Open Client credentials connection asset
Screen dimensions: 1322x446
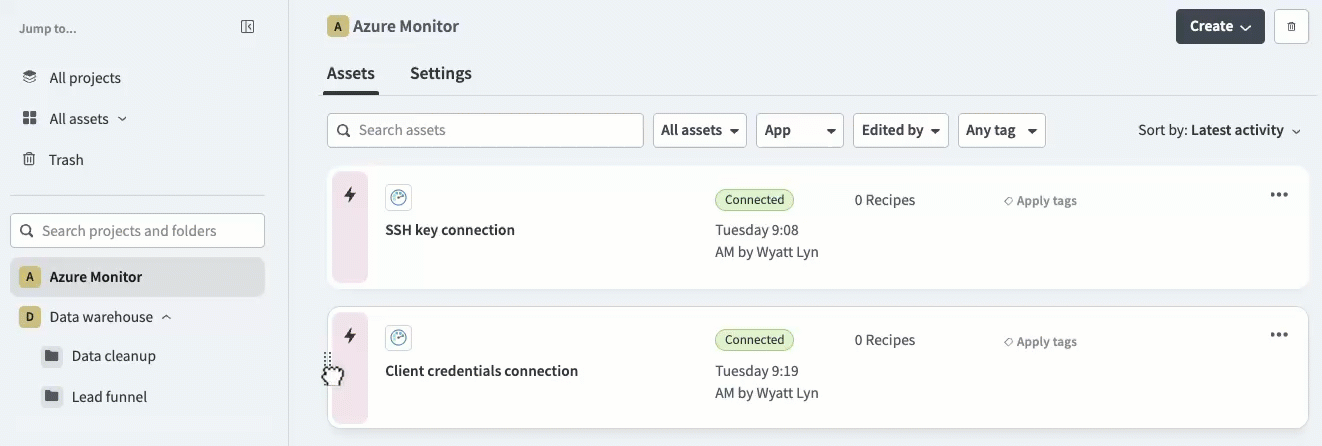(482, 371)
